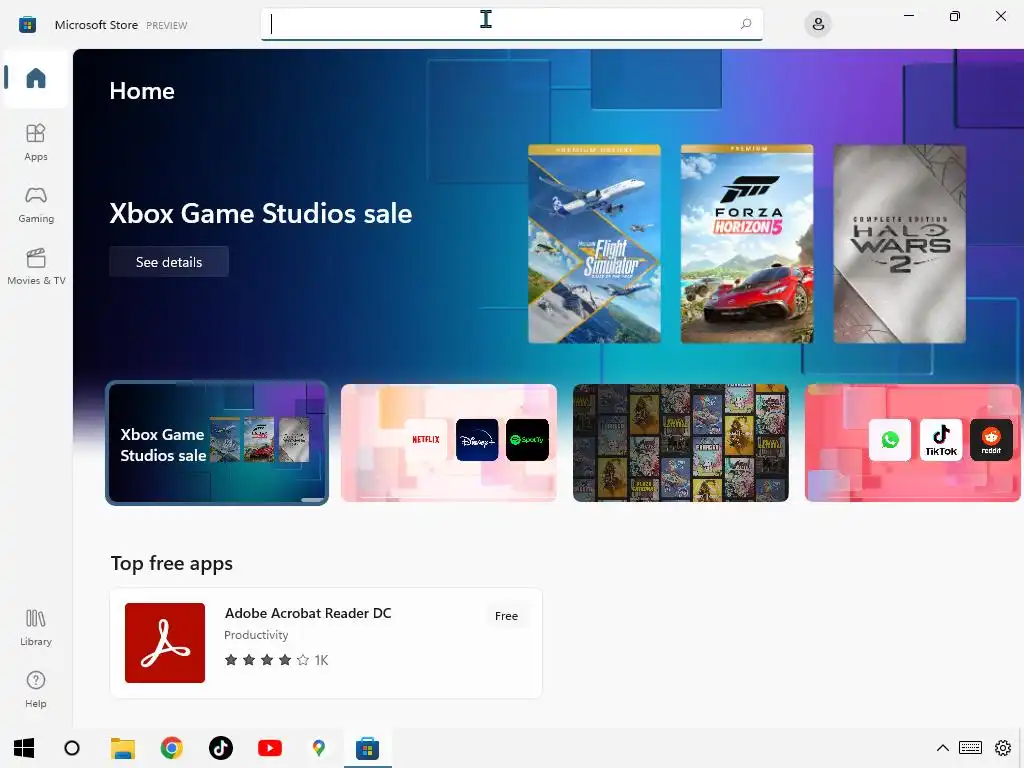The image size is (1024, 768).
Task: Click the search magnifier icon
Action: pyautogui.click(x=746, y=24)
